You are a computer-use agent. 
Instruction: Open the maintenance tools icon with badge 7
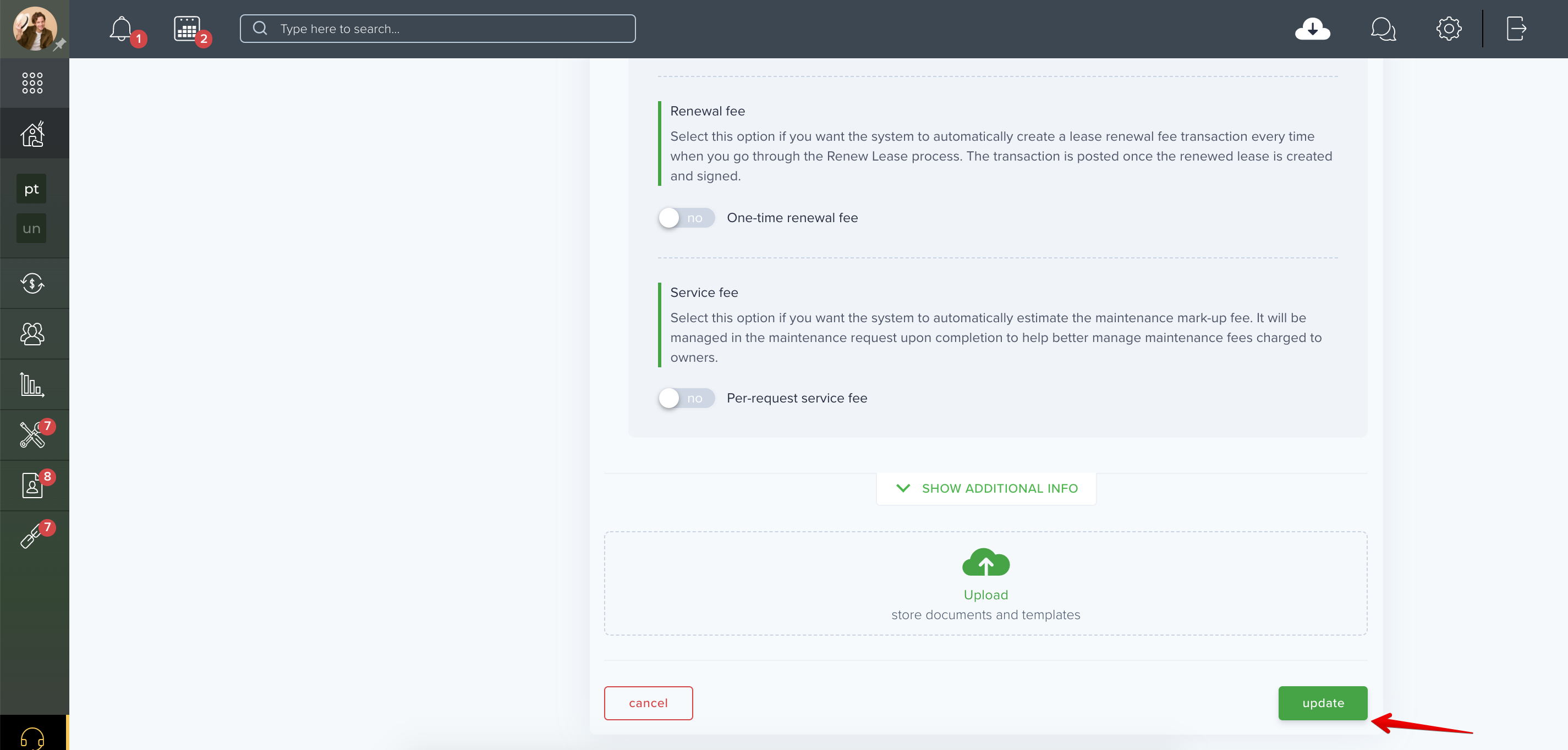pyautogui.click(x=32, y=435)
